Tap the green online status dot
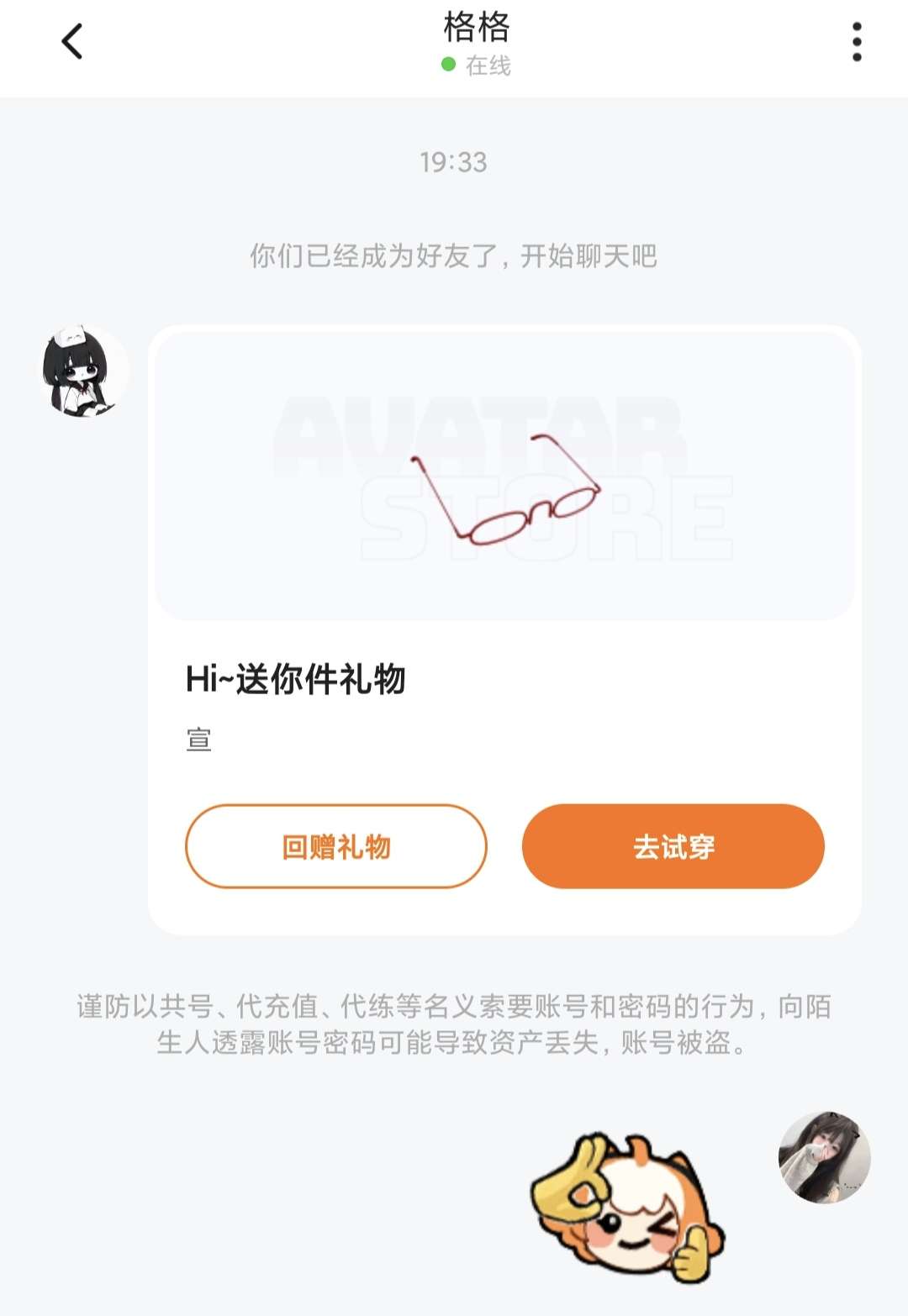Viewport: 908px width, 1316px height. (449, 65)
